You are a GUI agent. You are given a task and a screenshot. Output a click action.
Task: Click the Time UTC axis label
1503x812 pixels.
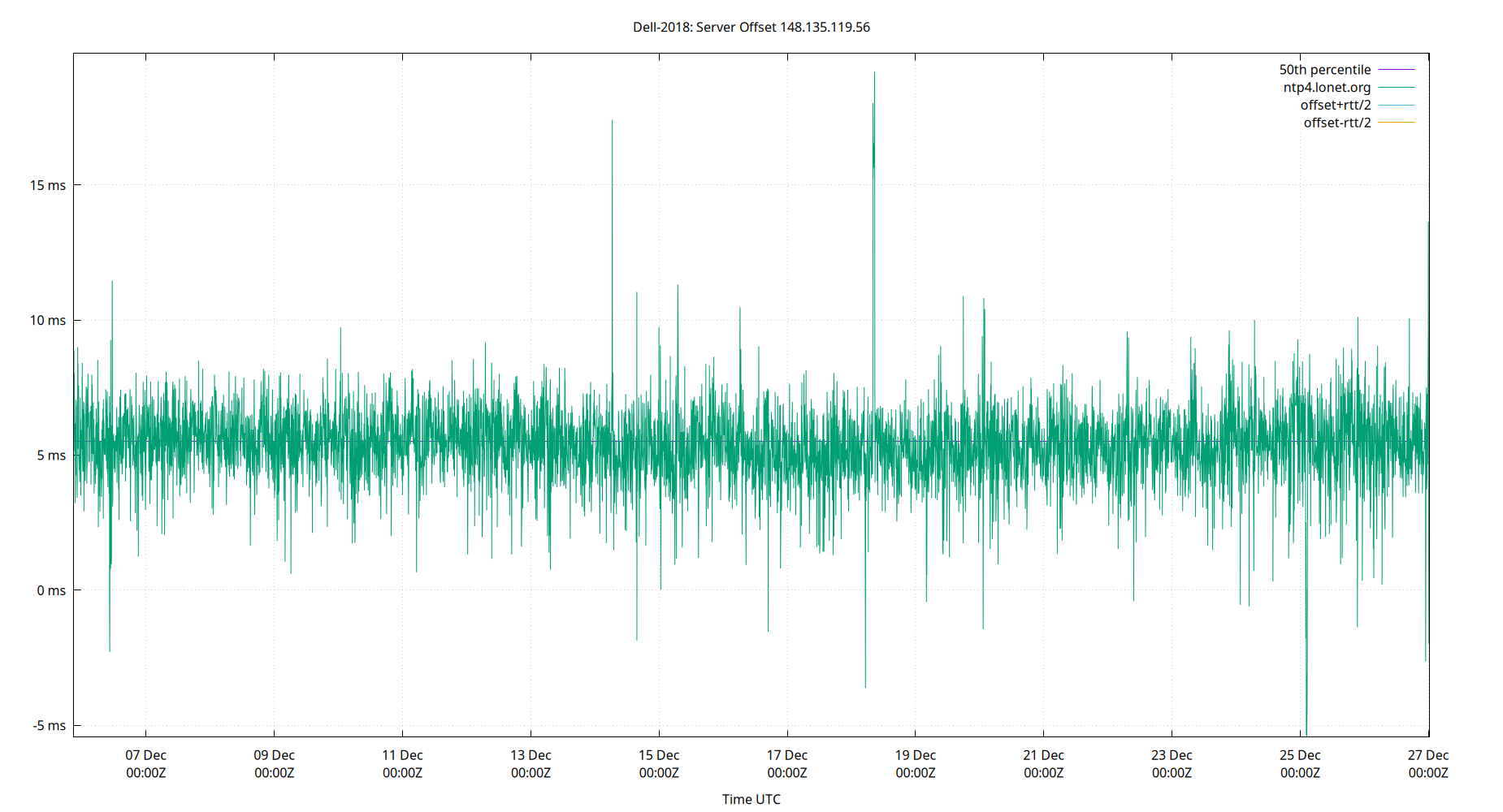751,799
